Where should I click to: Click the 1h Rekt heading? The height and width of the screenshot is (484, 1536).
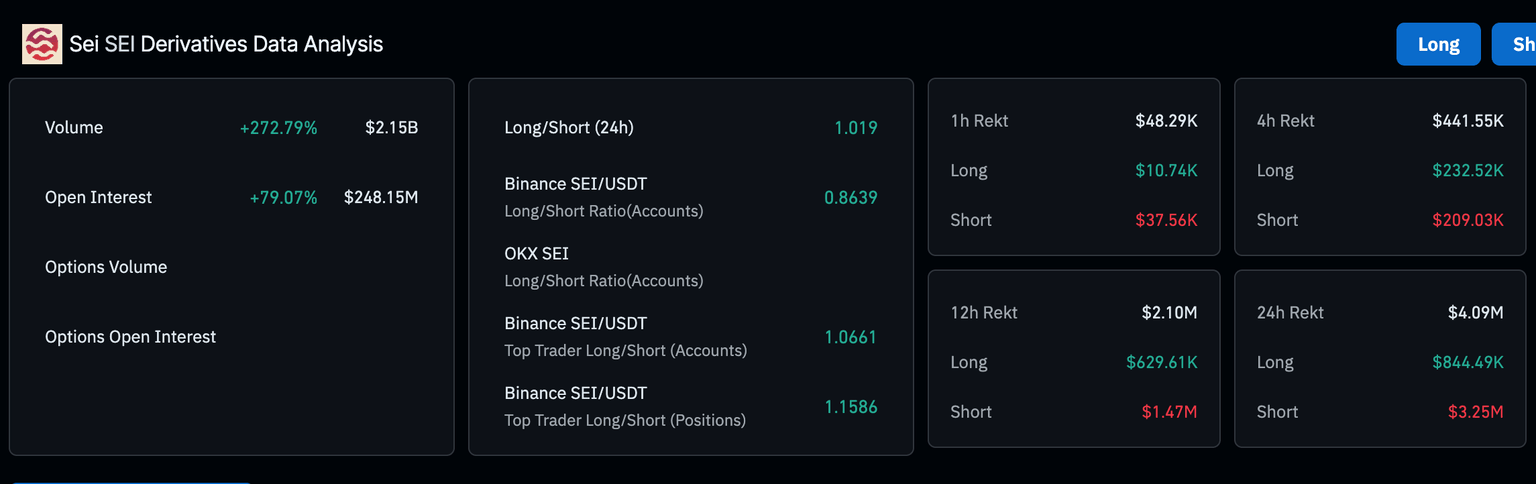979,121
